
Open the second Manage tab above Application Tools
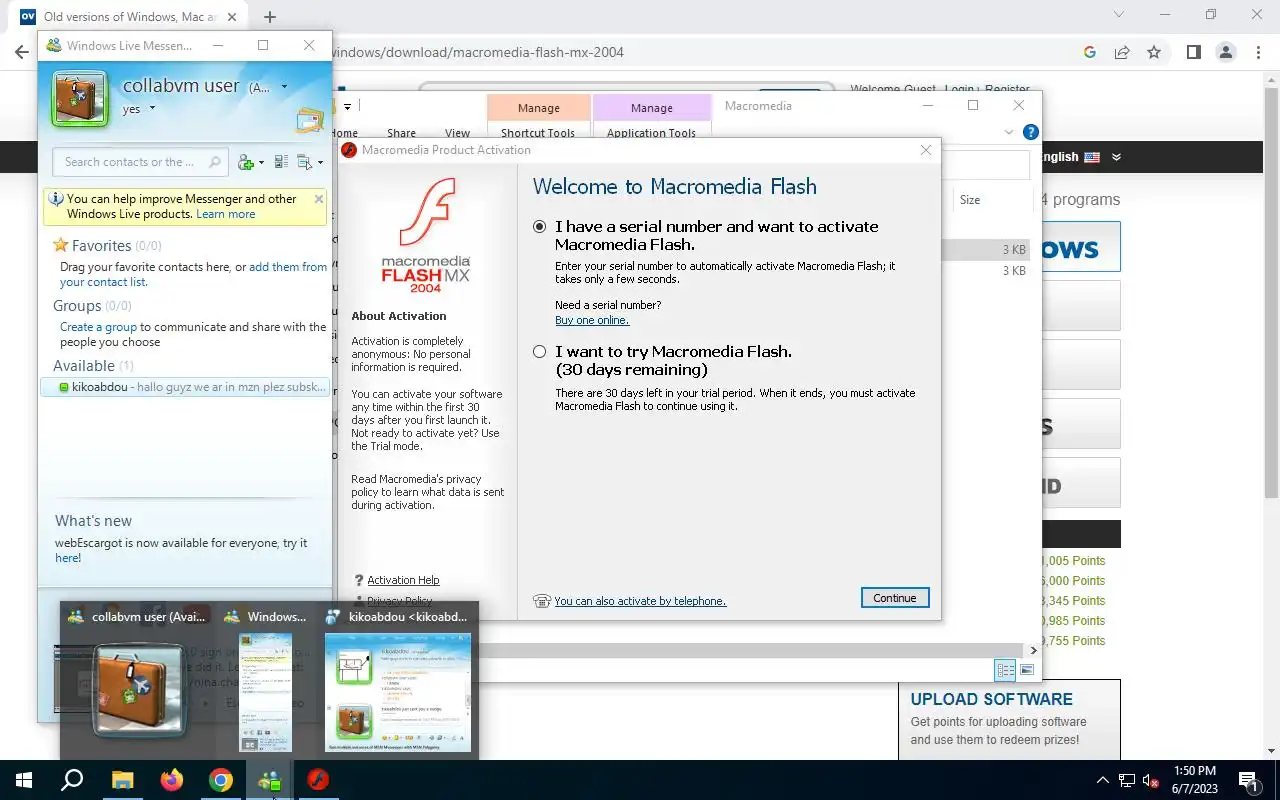(x=652, y=108)
